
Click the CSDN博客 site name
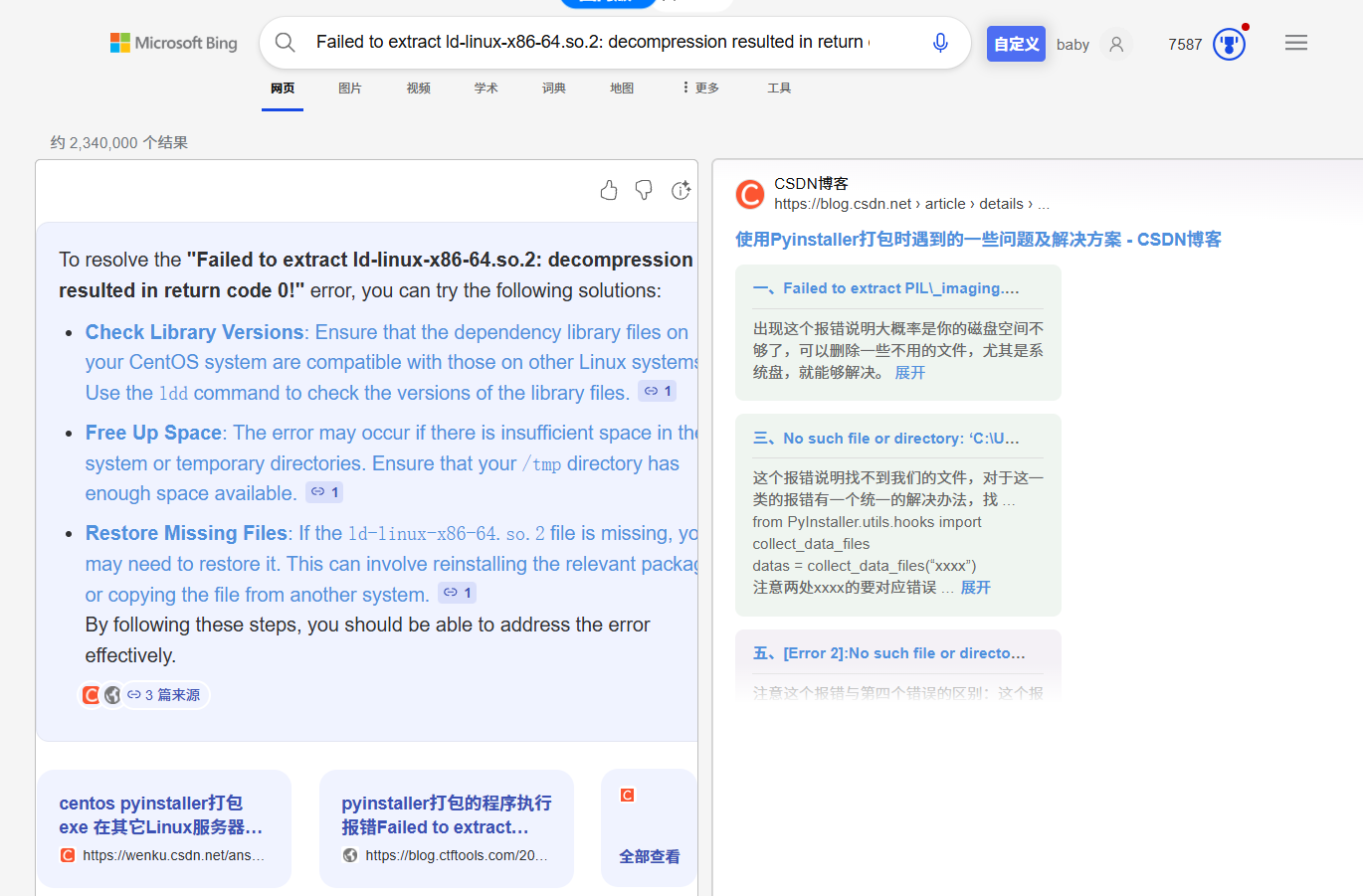811,184
